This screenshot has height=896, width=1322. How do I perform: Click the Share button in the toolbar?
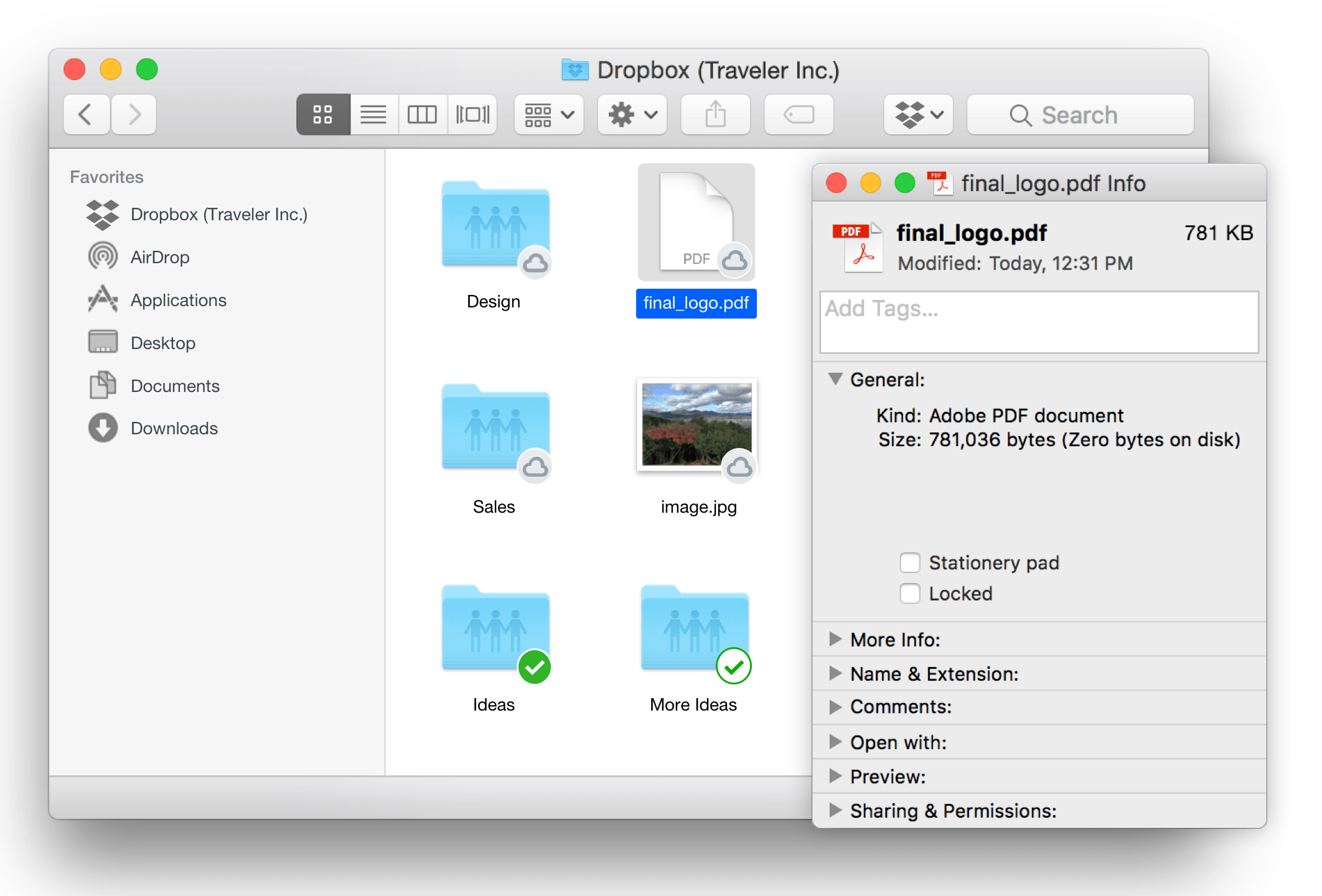715,114
